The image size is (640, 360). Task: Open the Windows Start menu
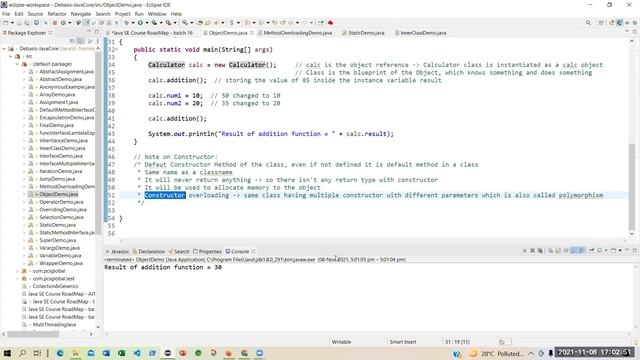(x=7, y=353)
